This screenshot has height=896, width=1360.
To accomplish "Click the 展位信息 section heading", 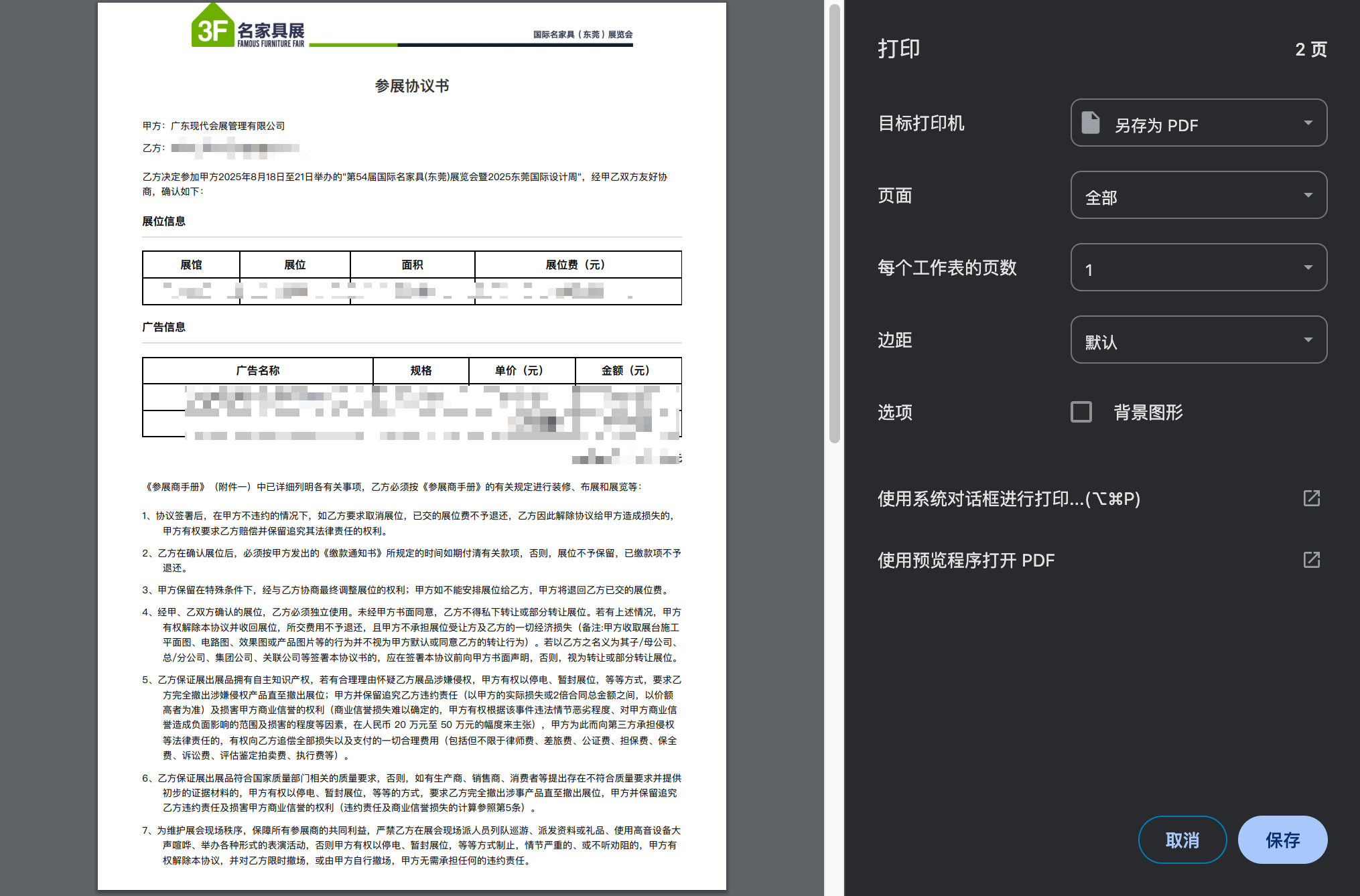I will pos(163,222).
